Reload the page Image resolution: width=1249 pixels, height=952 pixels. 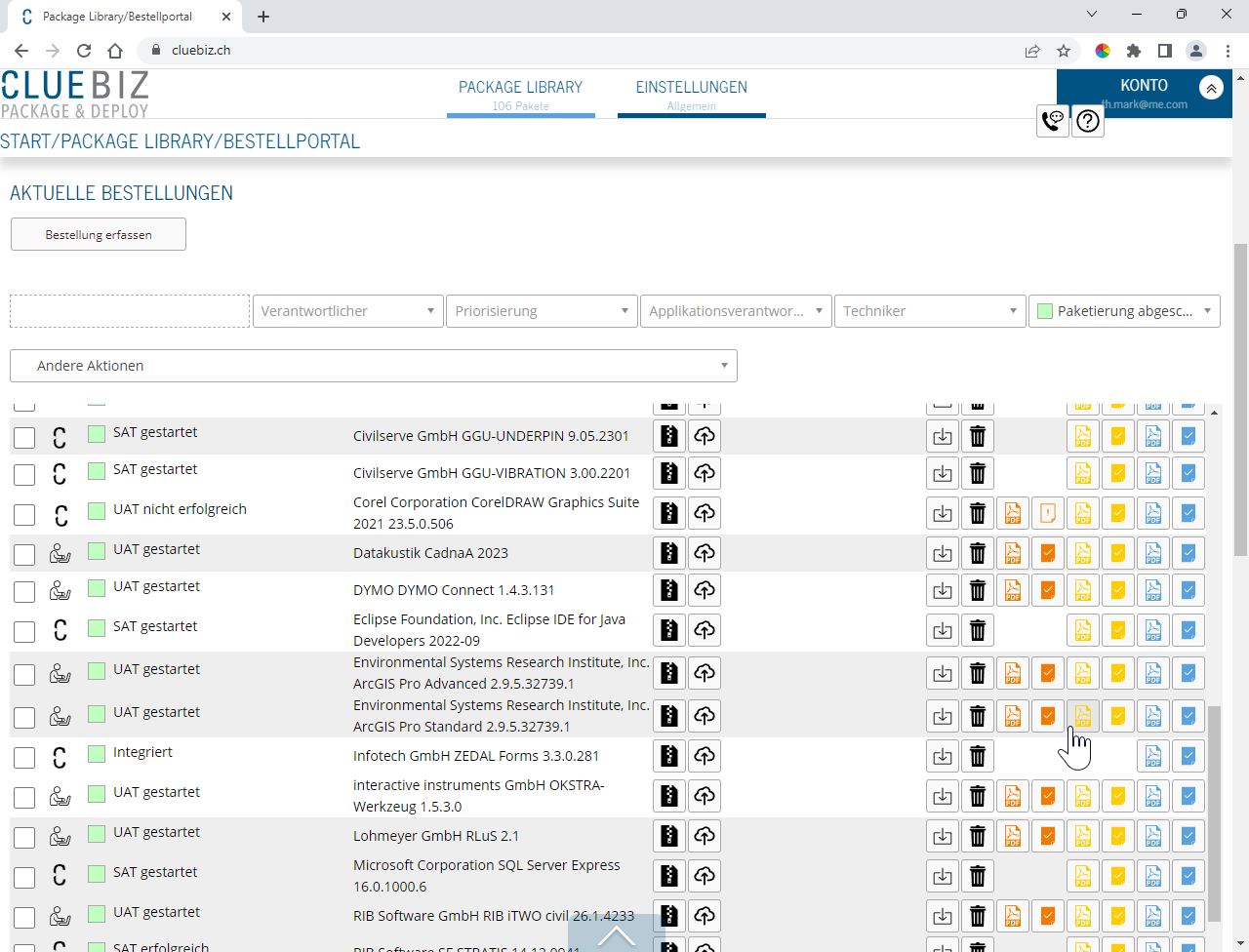tap(84, 51)
